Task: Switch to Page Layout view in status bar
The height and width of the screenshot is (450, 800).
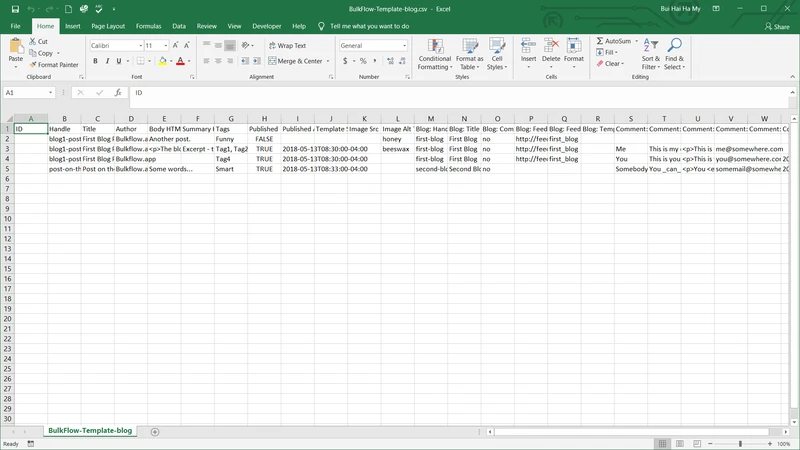Action: pos(680,443)
